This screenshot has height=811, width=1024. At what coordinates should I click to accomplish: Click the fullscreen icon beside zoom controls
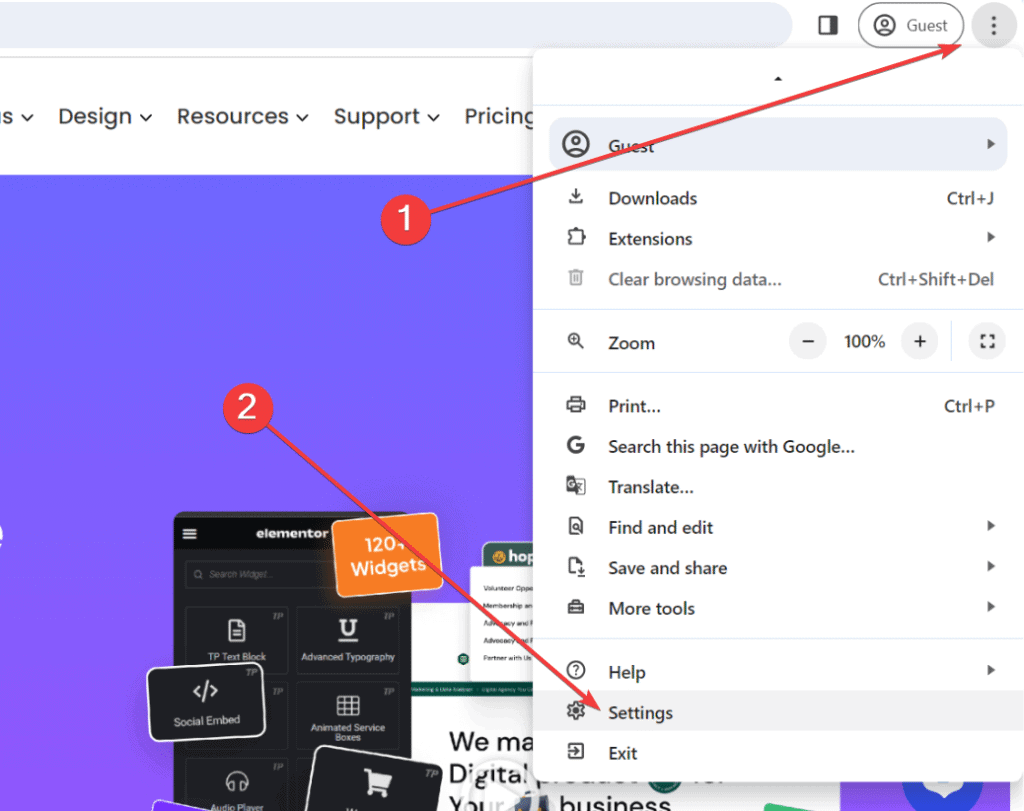click(987, 342)
